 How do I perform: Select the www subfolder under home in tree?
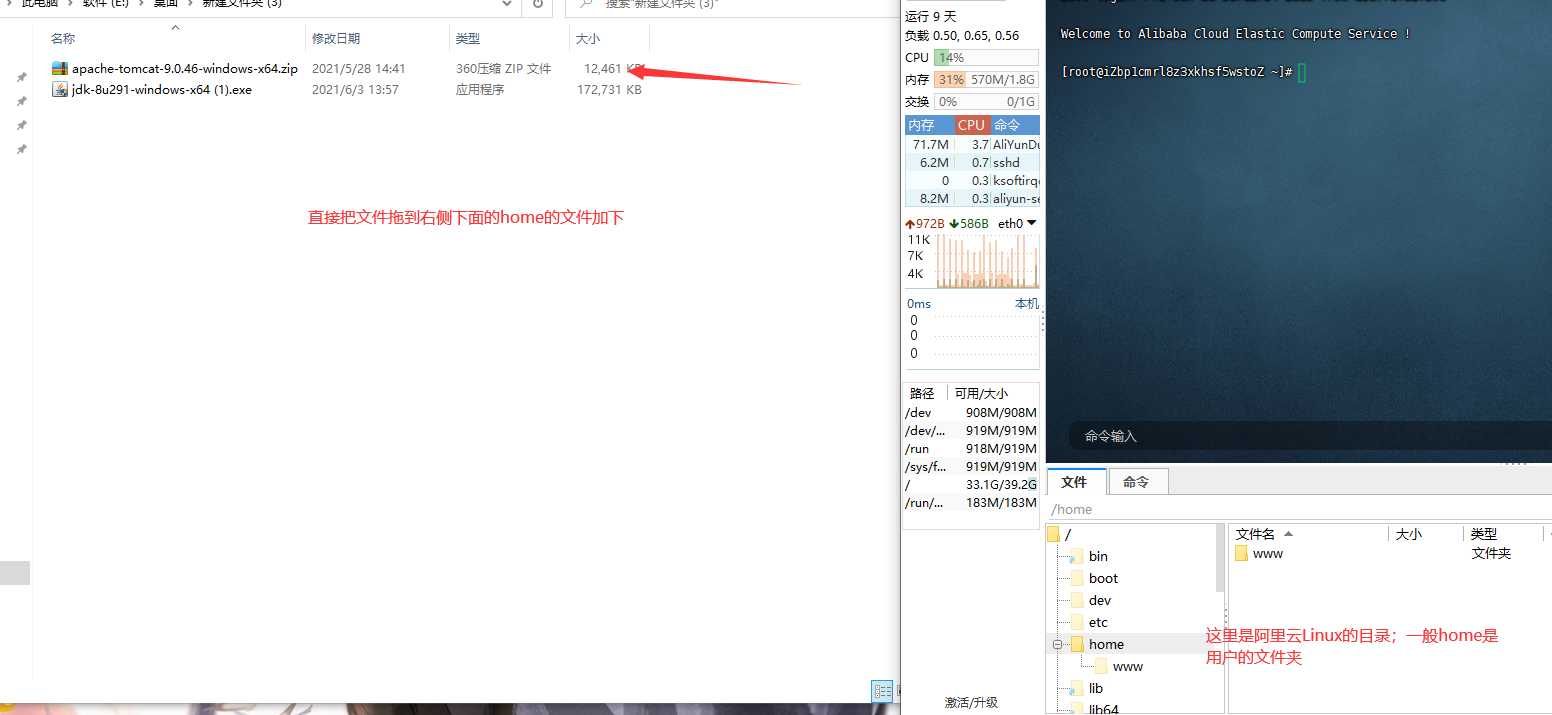(1127, 666)
